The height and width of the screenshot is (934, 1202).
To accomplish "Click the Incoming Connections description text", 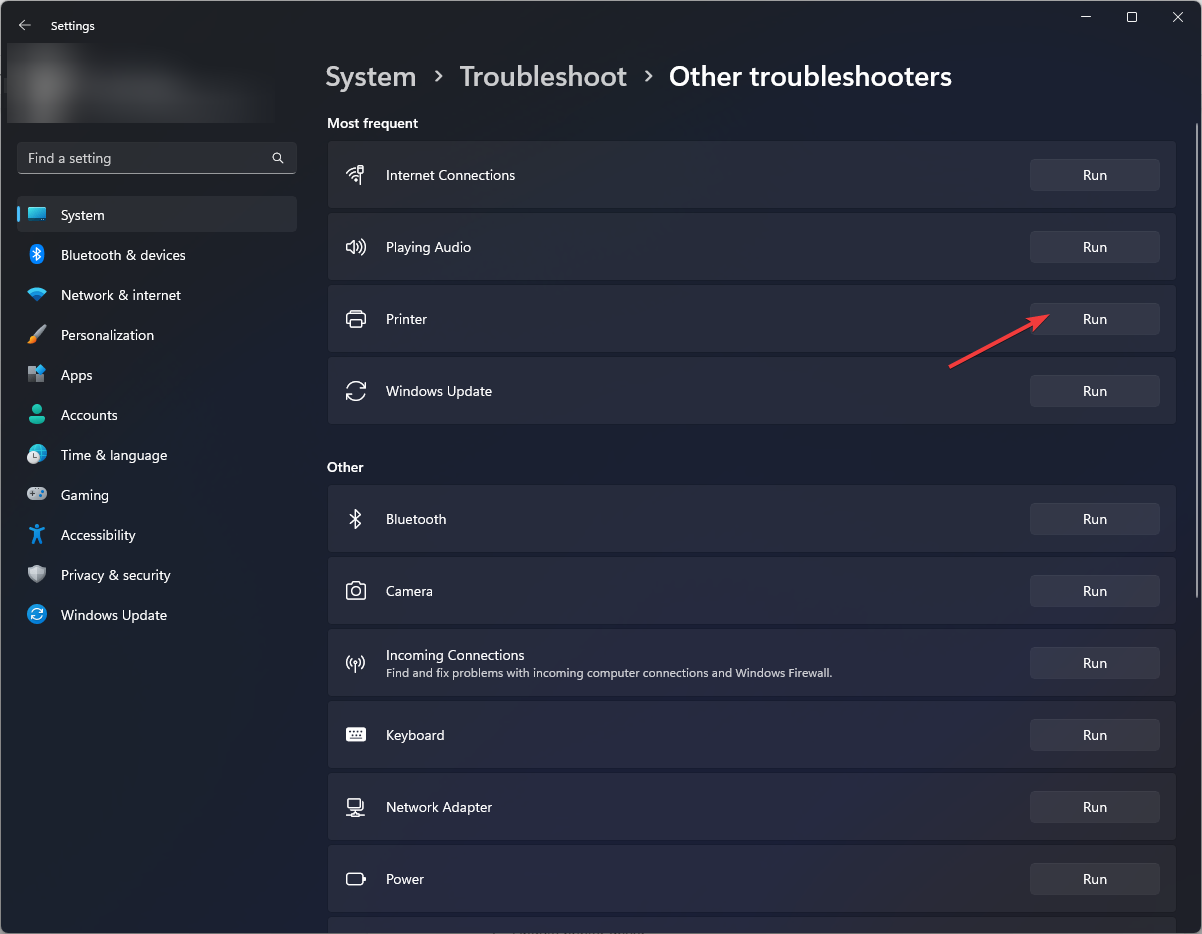I will pyautogui.click(x=609, y=673).
